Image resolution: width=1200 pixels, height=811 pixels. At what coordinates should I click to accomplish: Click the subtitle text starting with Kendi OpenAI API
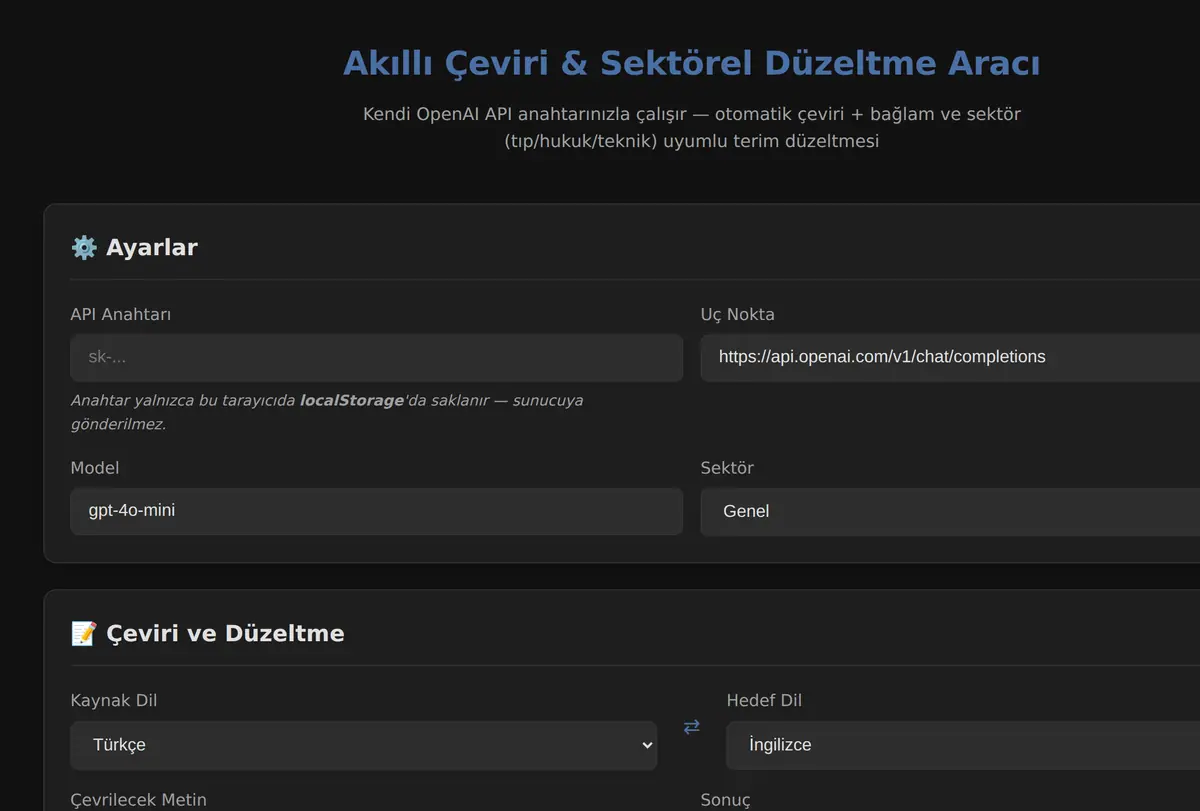(x=692, y=127)
